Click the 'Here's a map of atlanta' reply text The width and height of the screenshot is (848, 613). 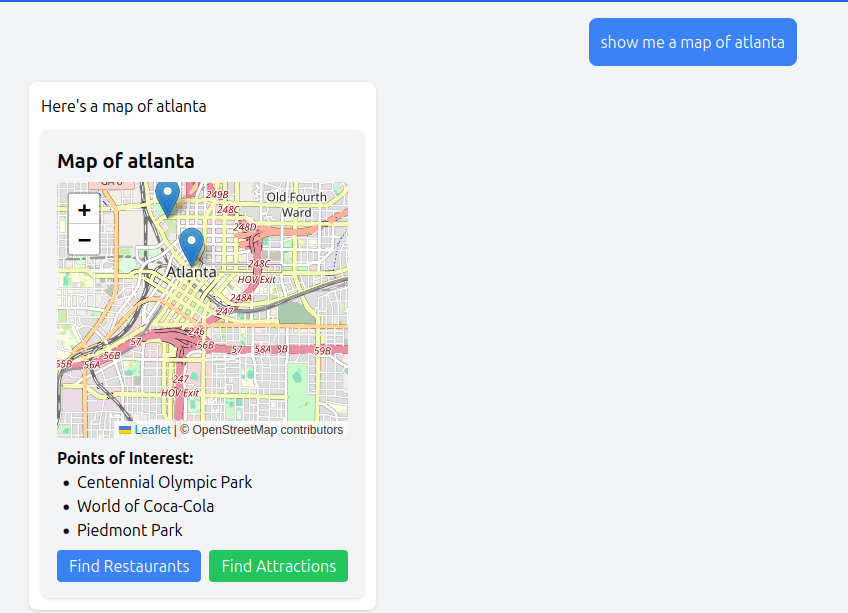point(124,106)
